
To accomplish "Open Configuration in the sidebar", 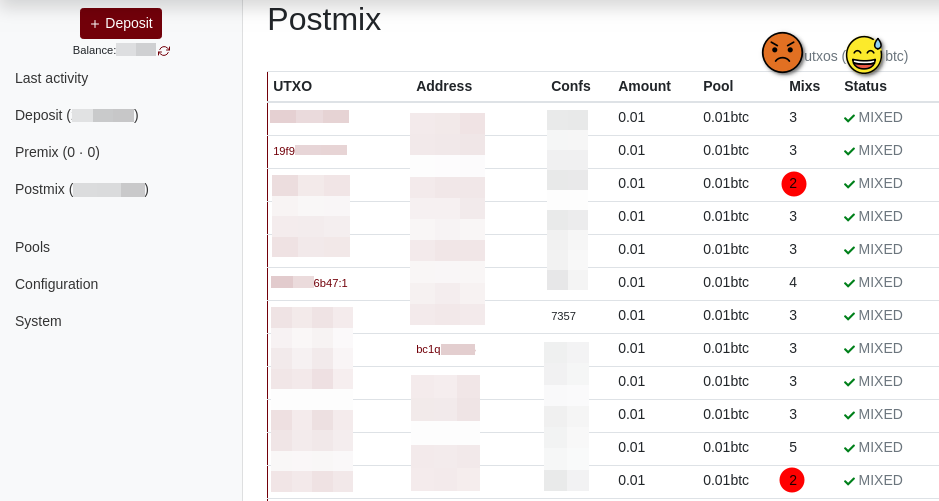I will pos(56,284).
